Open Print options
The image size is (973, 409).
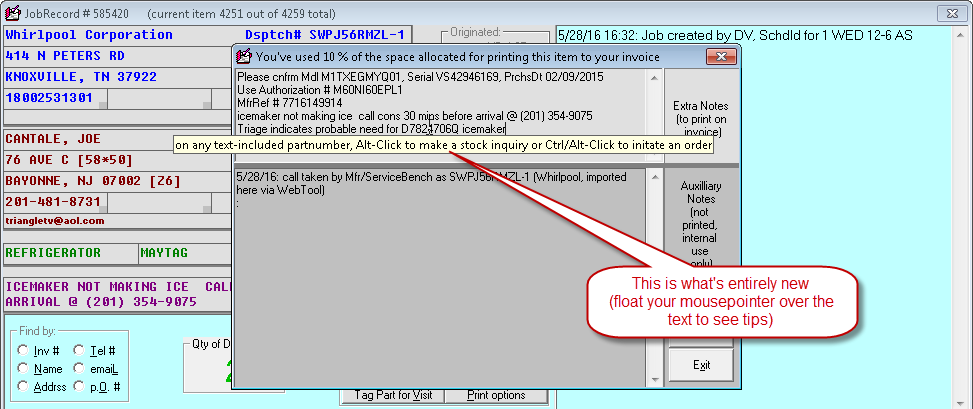click(496, 395)
